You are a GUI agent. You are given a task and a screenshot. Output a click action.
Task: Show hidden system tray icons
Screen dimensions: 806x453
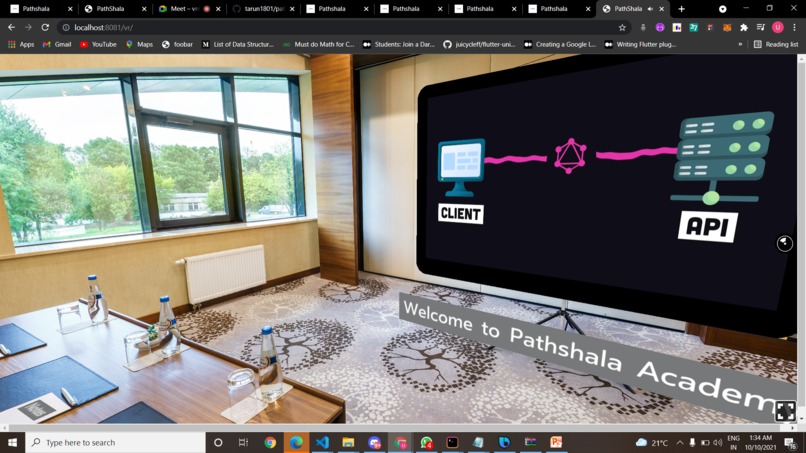[680, 442]
